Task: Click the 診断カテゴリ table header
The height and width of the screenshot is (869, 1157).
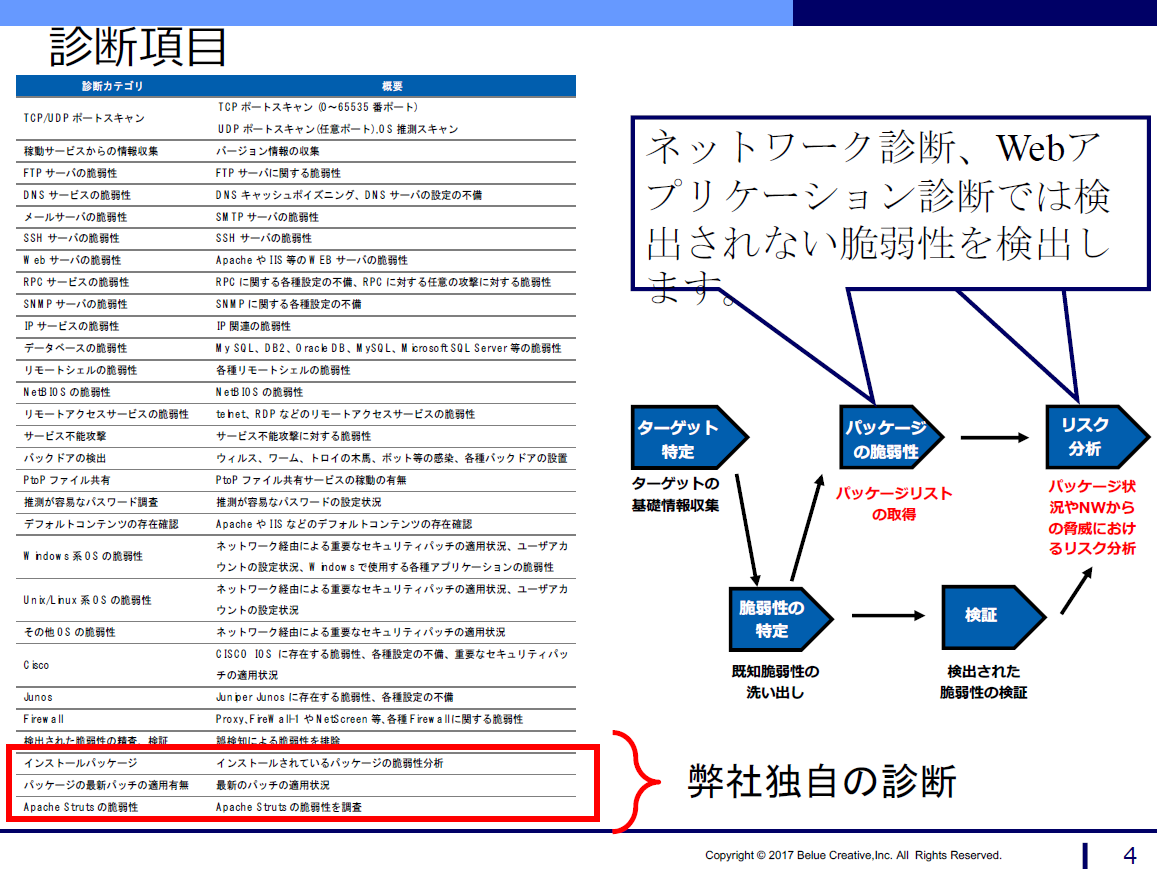Action: pyautogui.click(x=112, y=86)
